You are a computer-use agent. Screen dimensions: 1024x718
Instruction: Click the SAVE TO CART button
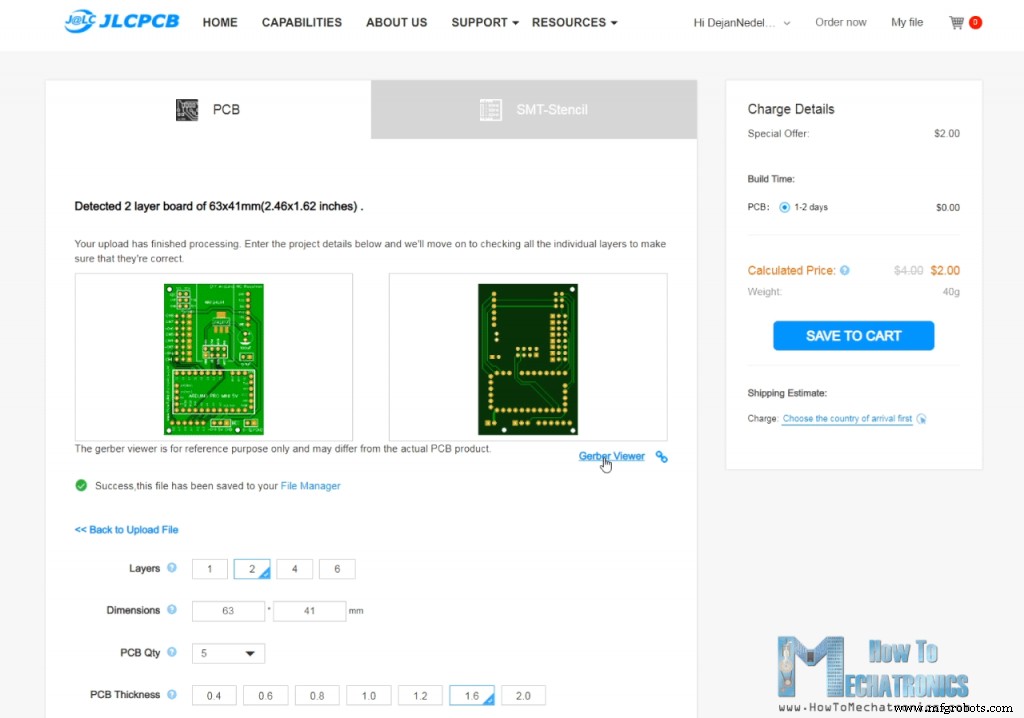[853, 335]
